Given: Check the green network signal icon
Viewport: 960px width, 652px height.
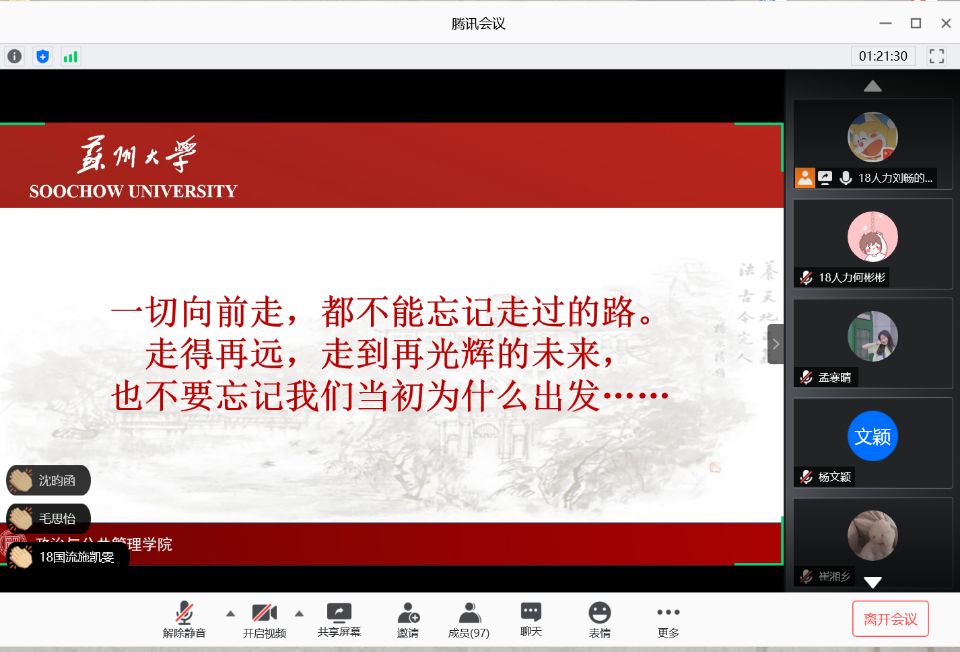Looking at the screenshot, I should tap(70, 56).
